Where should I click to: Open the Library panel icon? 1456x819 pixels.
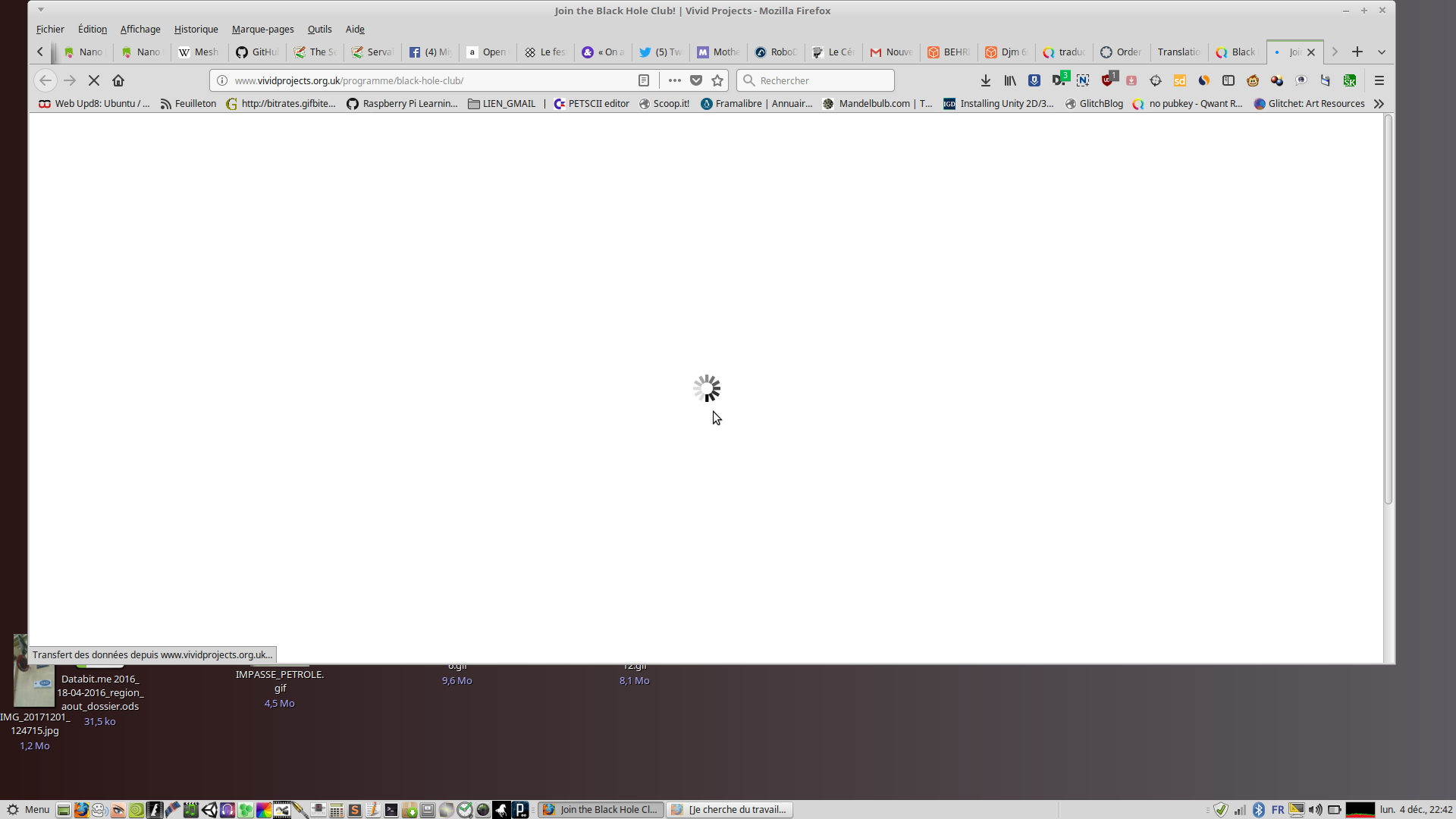click(1010, 80)
